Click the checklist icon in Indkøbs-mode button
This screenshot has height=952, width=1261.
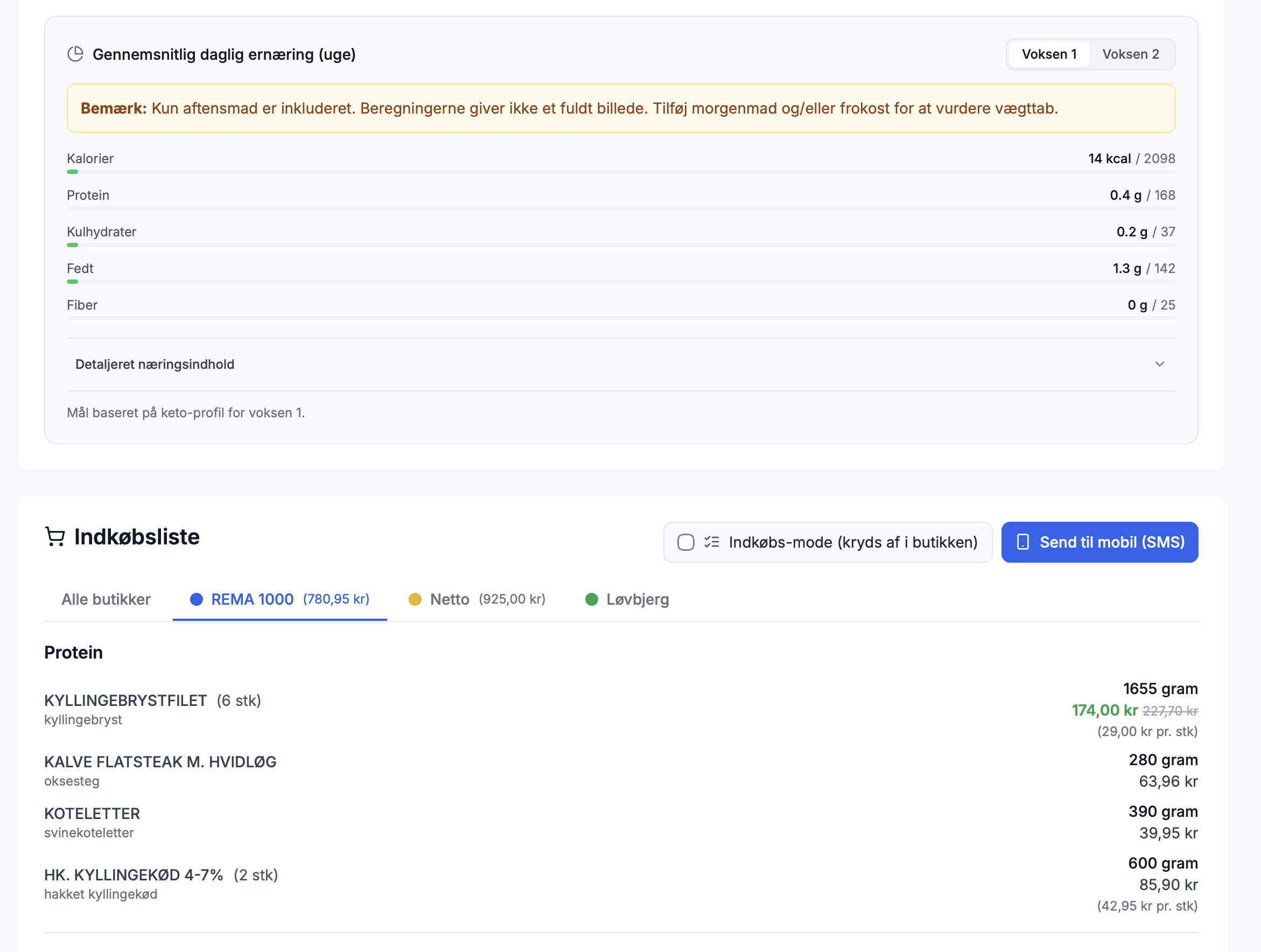click(711, 542)
